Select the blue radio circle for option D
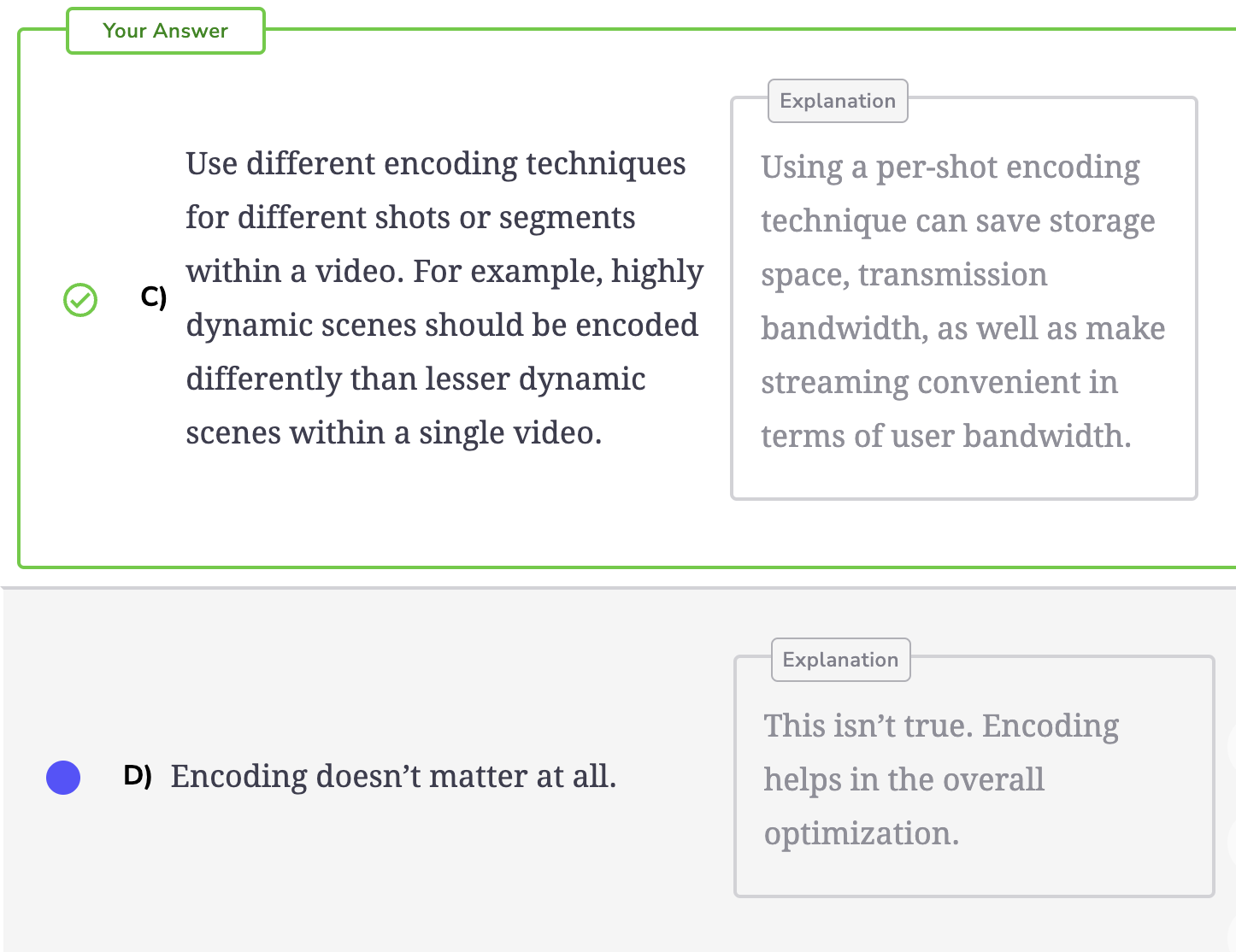The height and width of the screenshot is (952, 1236). 63,778
